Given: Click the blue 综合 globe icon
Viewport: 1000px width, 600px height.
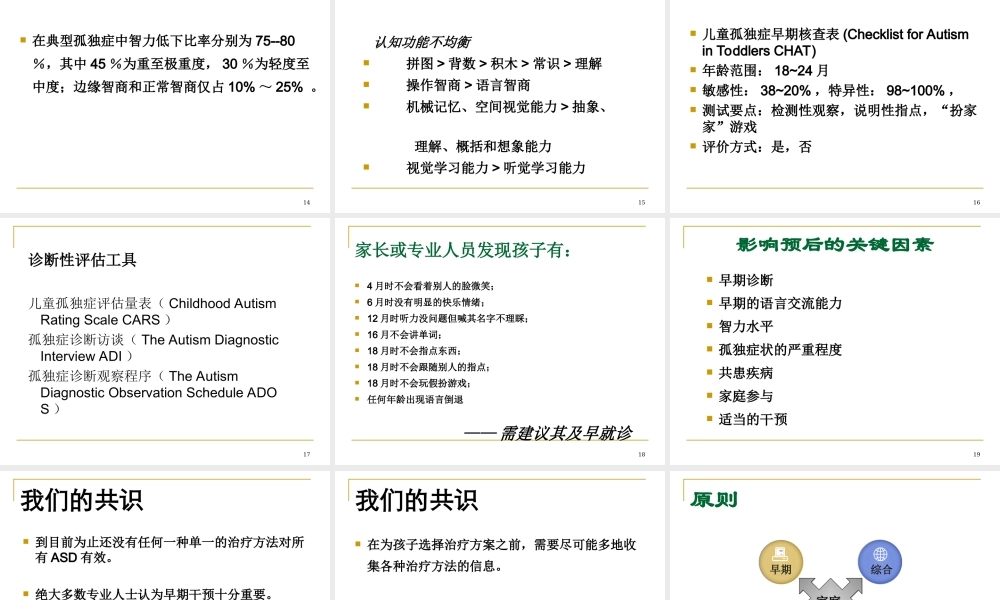Looking at the screenshot, I should point(879,558).
